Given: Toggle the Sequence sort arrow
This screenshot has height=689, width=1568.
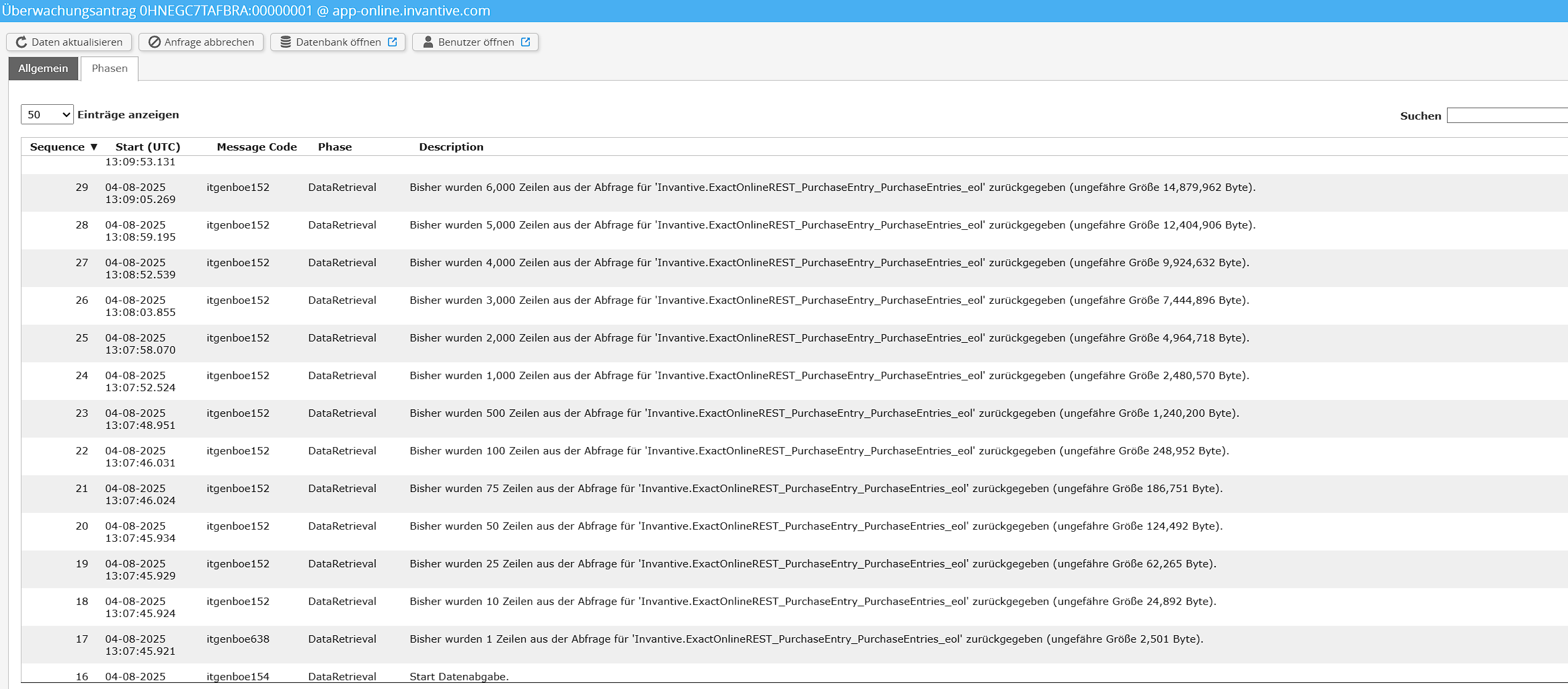Looking at the screenshot, I should pyautogui.click(x=94, y=147).
